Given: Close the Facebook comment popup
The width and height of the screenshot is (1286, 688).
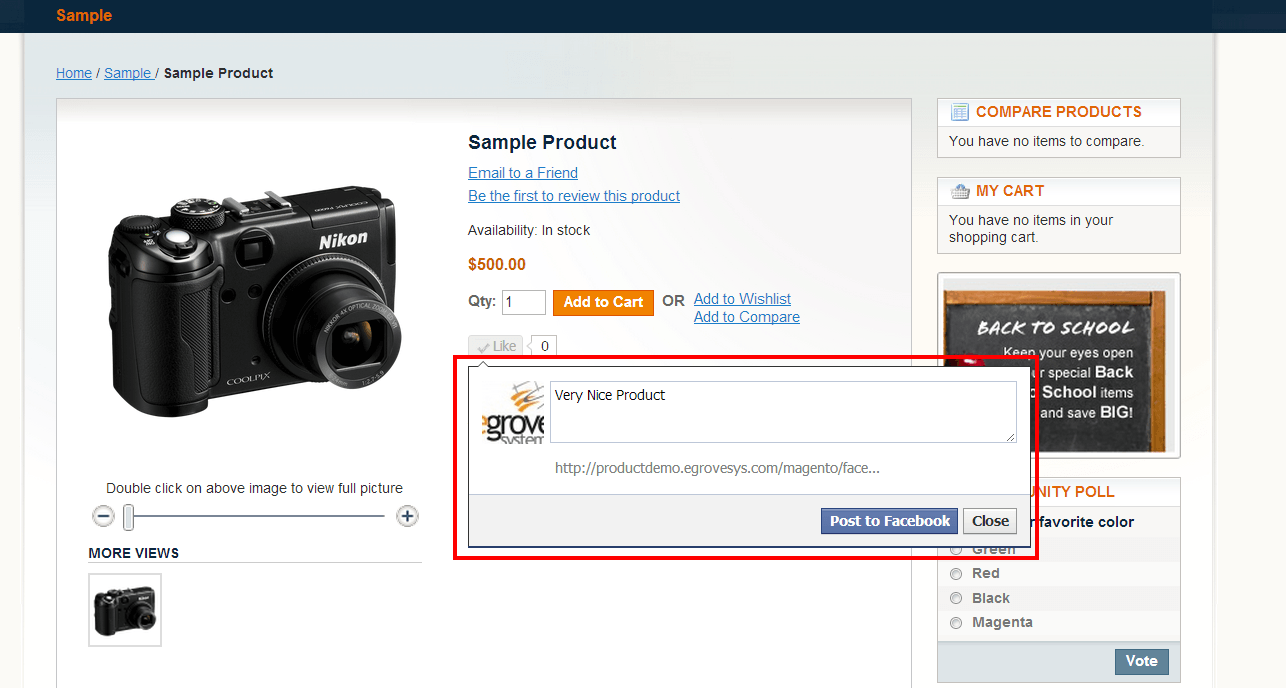Looking at the screenshot, I should click(x=990, y=521).
